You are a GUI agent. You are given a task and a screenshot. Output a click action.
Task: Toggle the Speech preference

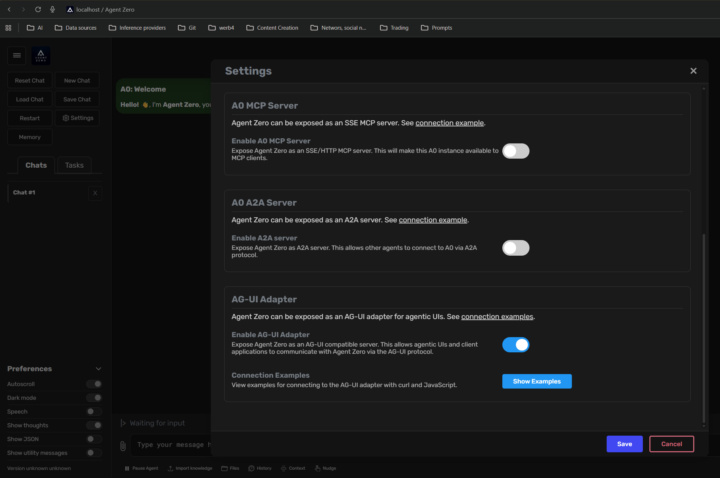coord(94,411)
